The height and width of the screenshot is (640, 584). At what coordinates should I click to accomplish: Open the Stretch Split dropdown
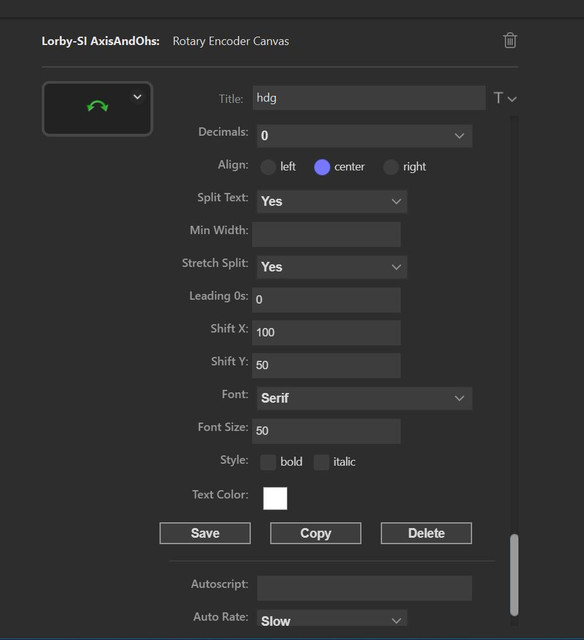pyautogui.click(x=332, y=267)
